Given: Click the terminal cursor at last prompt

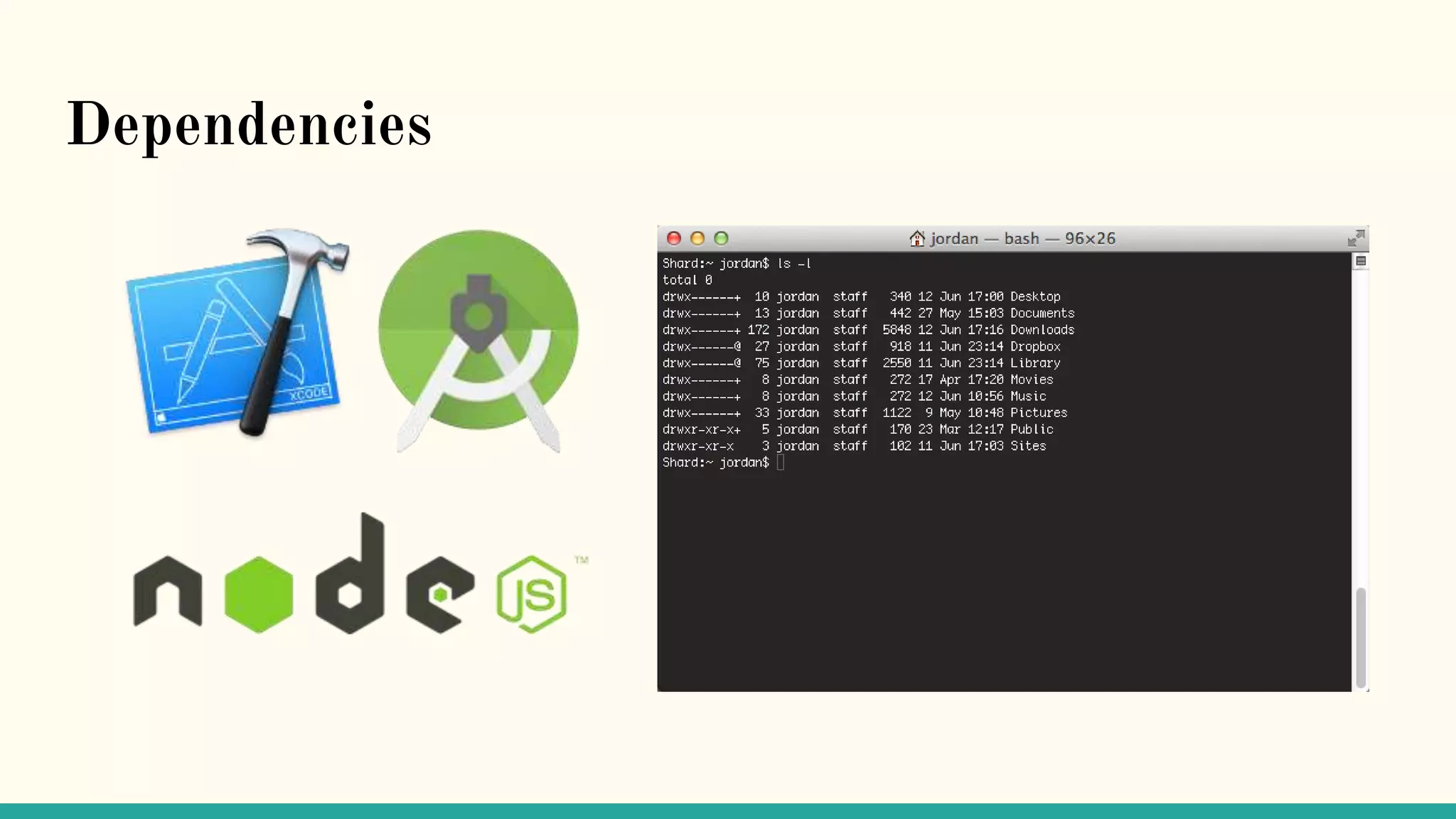Looking at the screenshot, I should pyautogui.click(x=781, y=463).
